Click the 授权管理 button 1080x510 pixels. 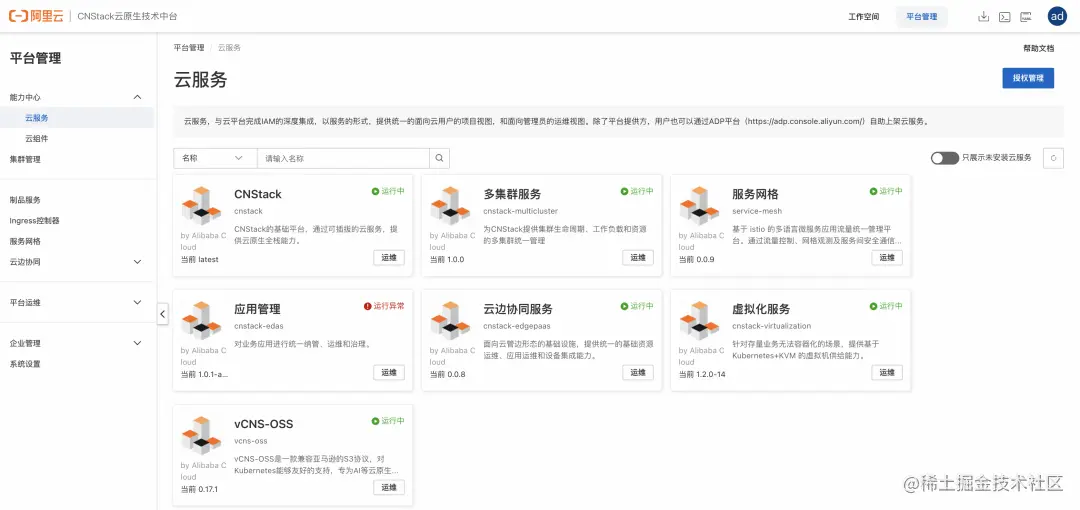coord(1028,79)
